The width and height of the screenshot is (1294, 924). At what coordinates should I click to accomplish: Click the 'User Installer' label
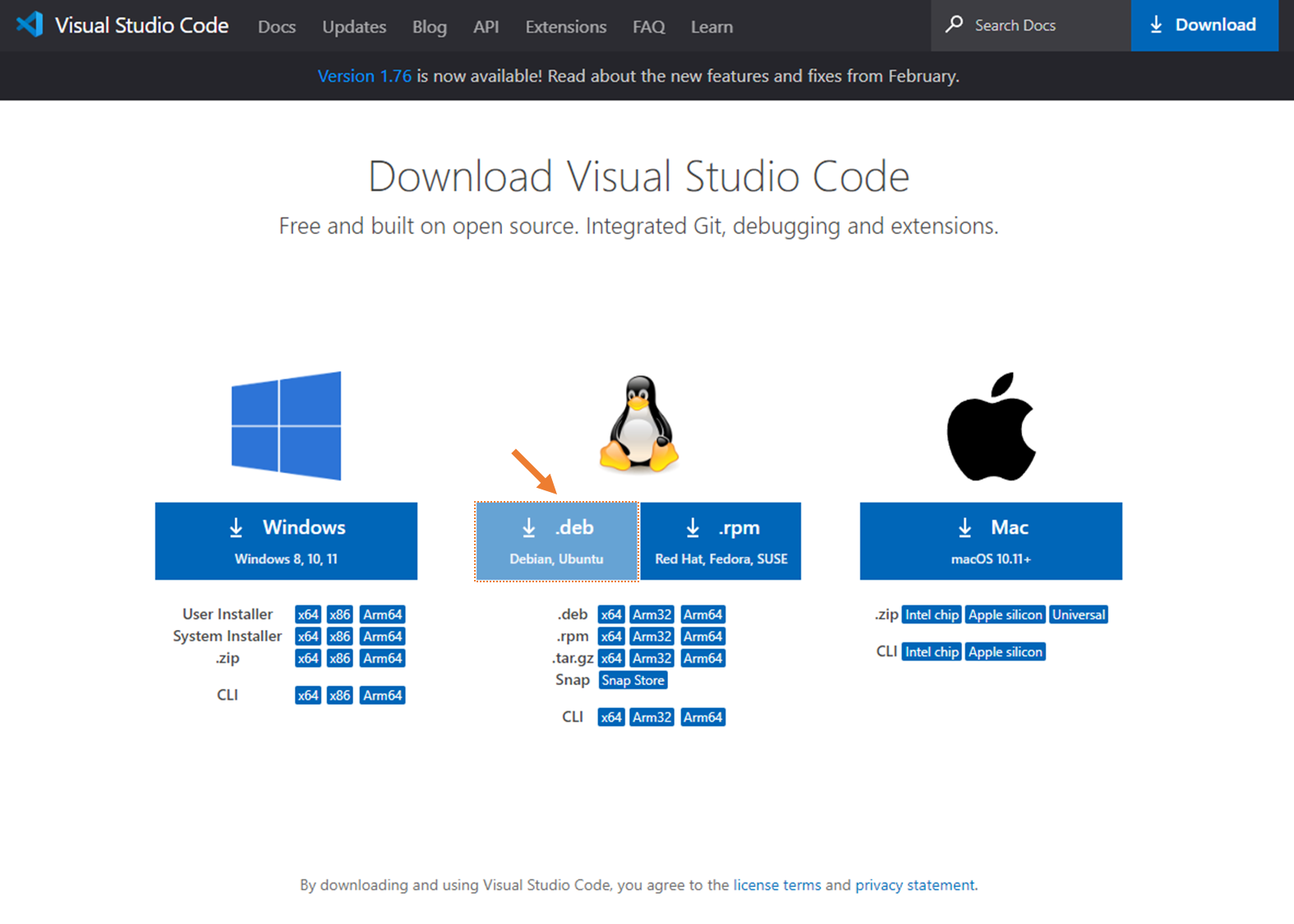(228, 614)
